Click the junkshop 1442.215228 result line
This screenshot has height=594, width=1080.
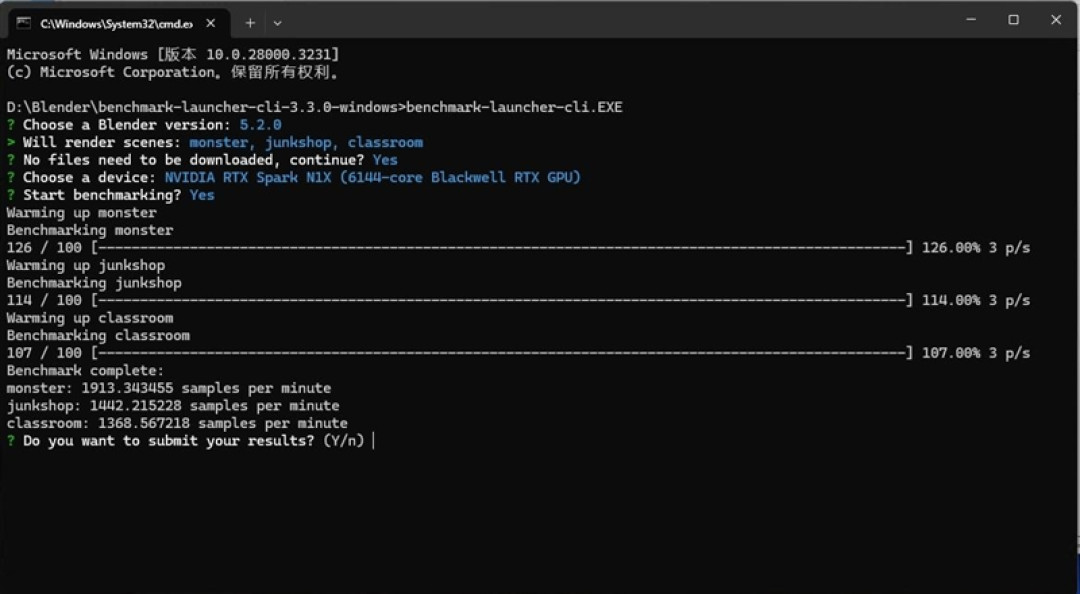(x=173, y=406)
